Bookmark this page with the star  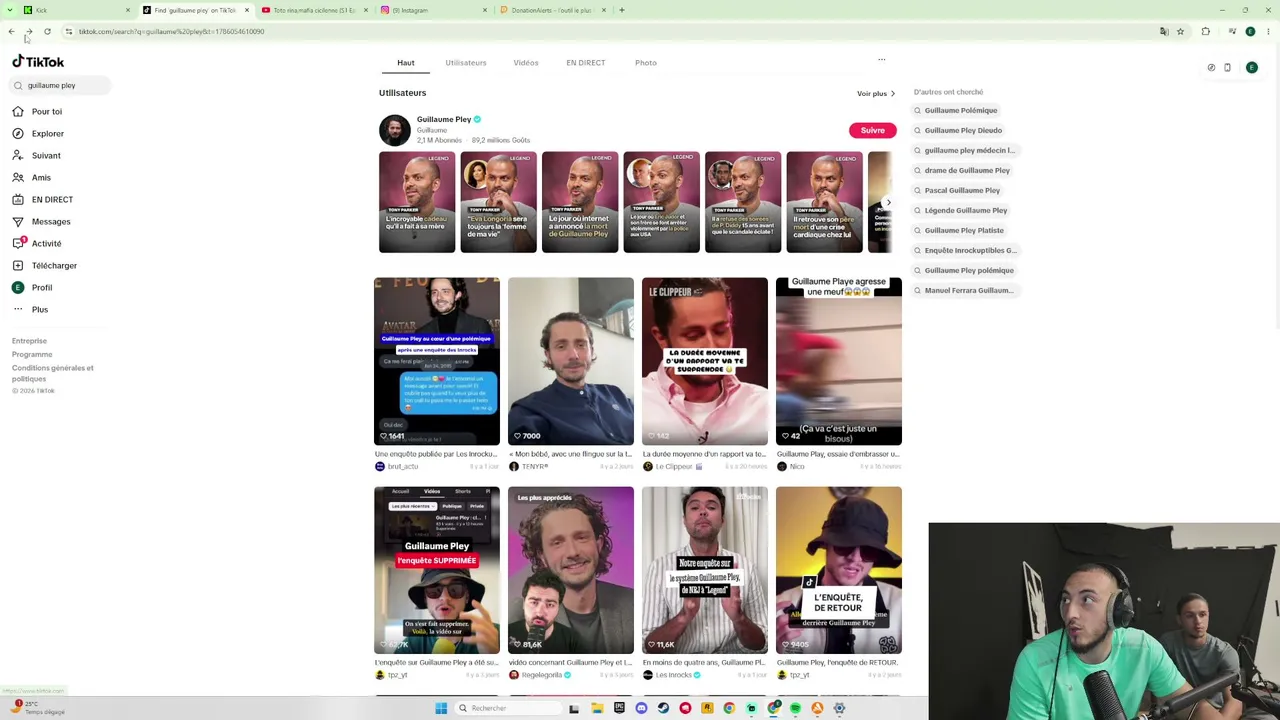click(1180, 32)
